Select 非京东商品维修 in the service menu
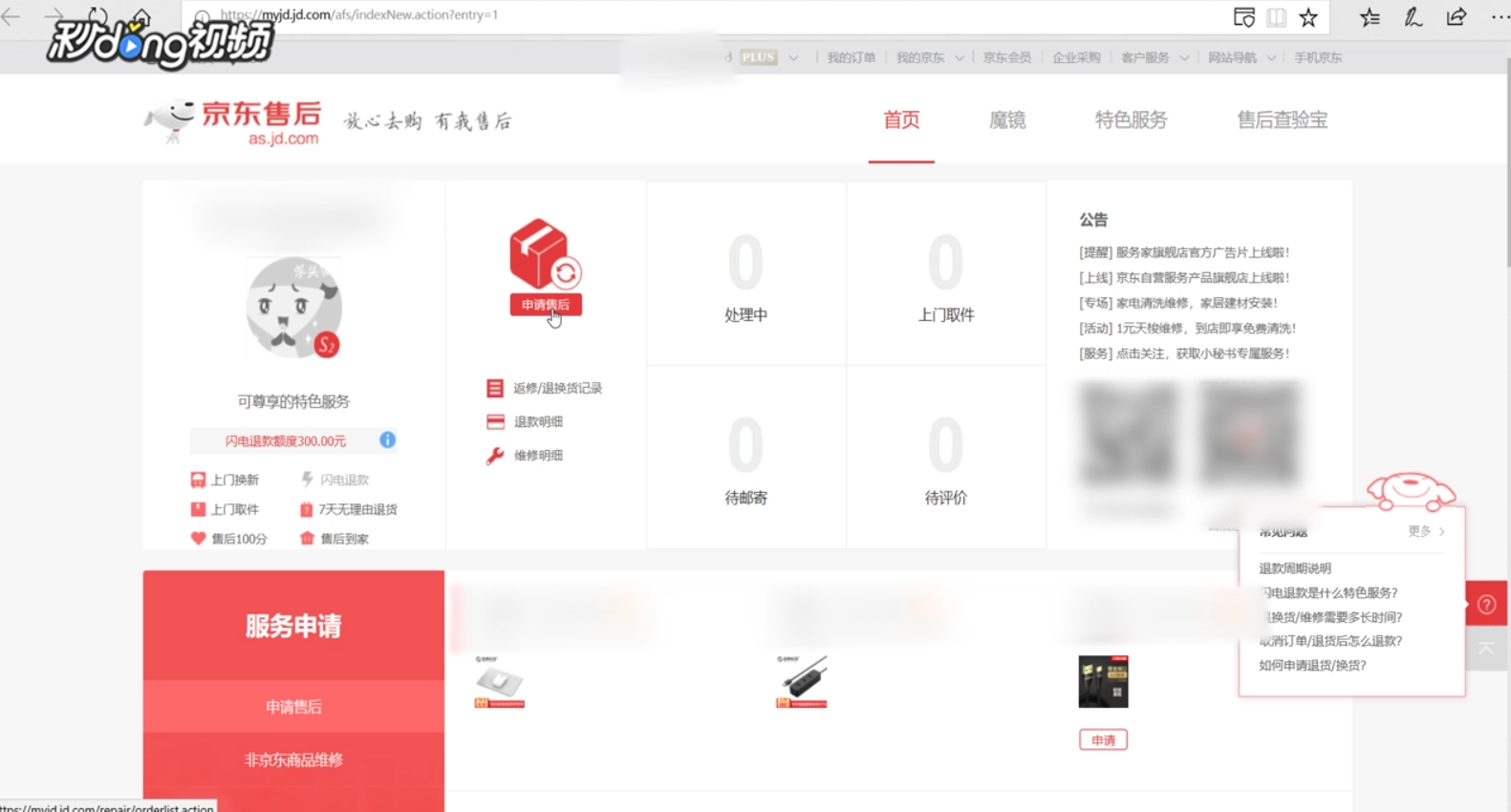 pyautogui.click(x=293, y=760)
